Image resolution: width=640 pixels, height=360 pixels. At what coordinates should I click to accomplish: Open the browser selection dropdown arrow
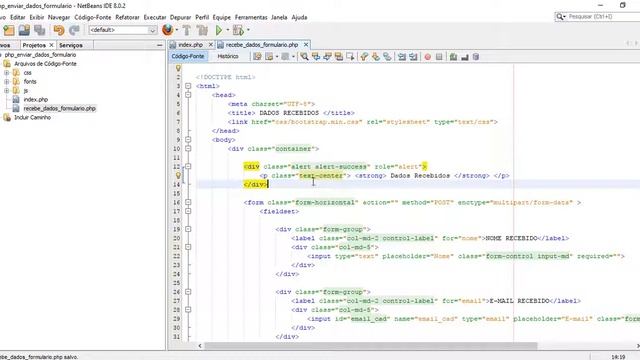click(x=177, y=30)
